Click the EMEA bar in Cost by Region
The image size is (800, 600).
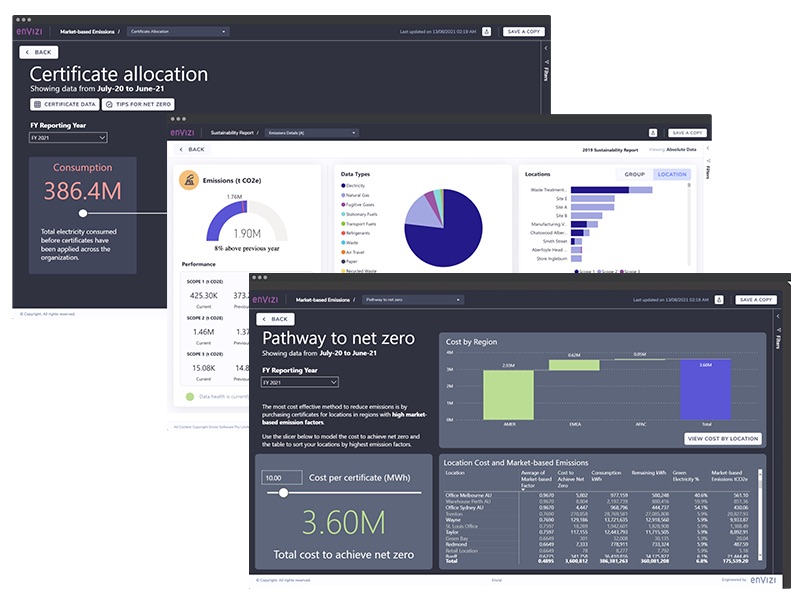(x=574, y=365)
